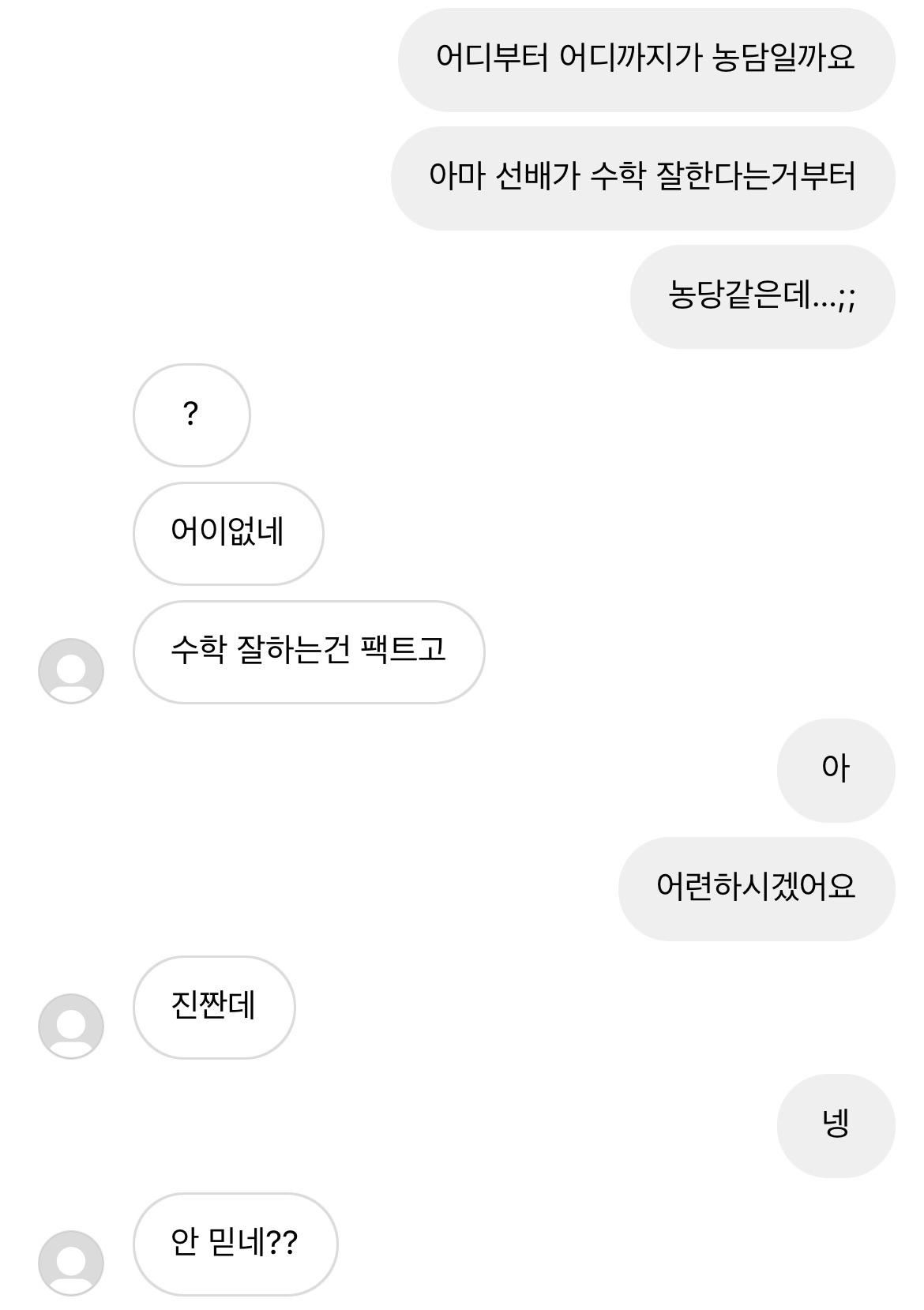Tap the "어이없네" message bubble
This screenshot has height=1310, width=924.
(x=228, y=533)
